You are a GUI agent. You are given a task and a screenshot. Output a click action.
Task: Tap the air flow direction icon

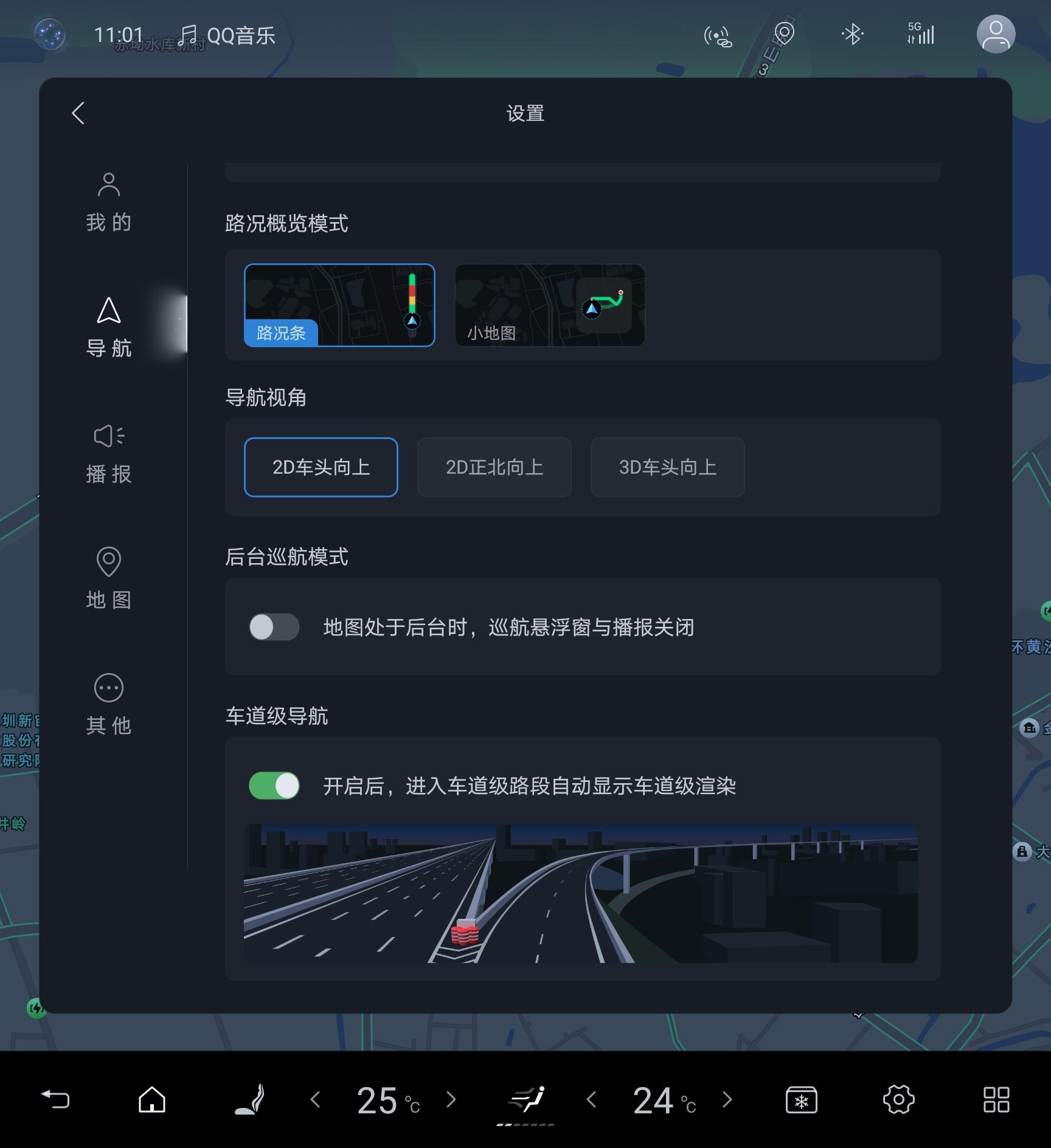pos(526,1099)
